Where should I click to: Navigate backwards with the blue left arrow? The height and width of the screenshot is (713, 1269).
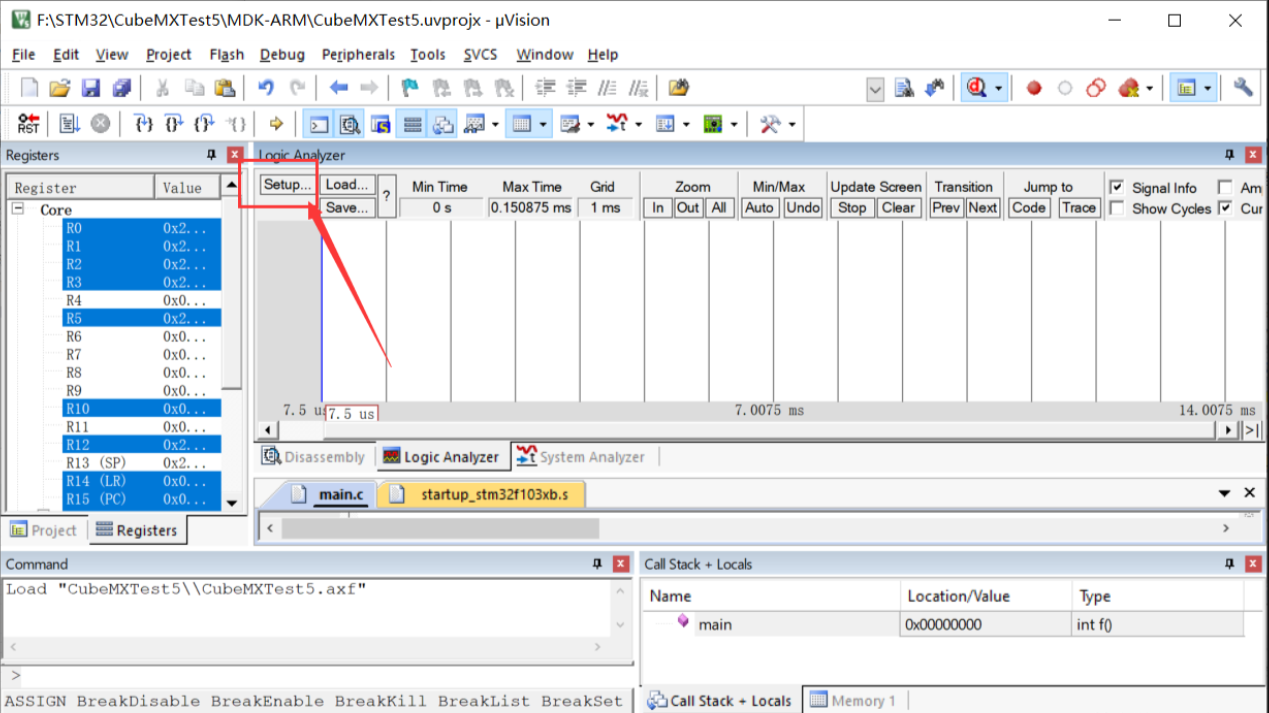click(339, 88)
